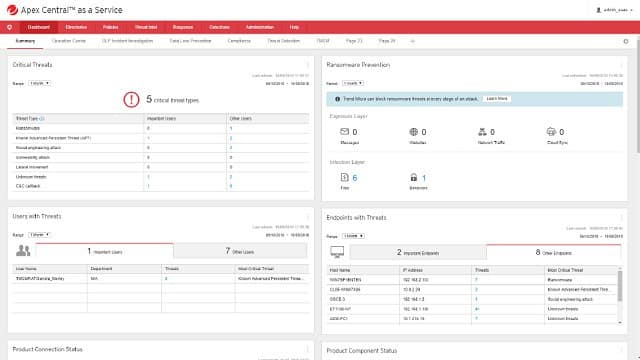Click the Cloud Sync icon
This screenshot has height=360, width=640.
coord(551,131)
